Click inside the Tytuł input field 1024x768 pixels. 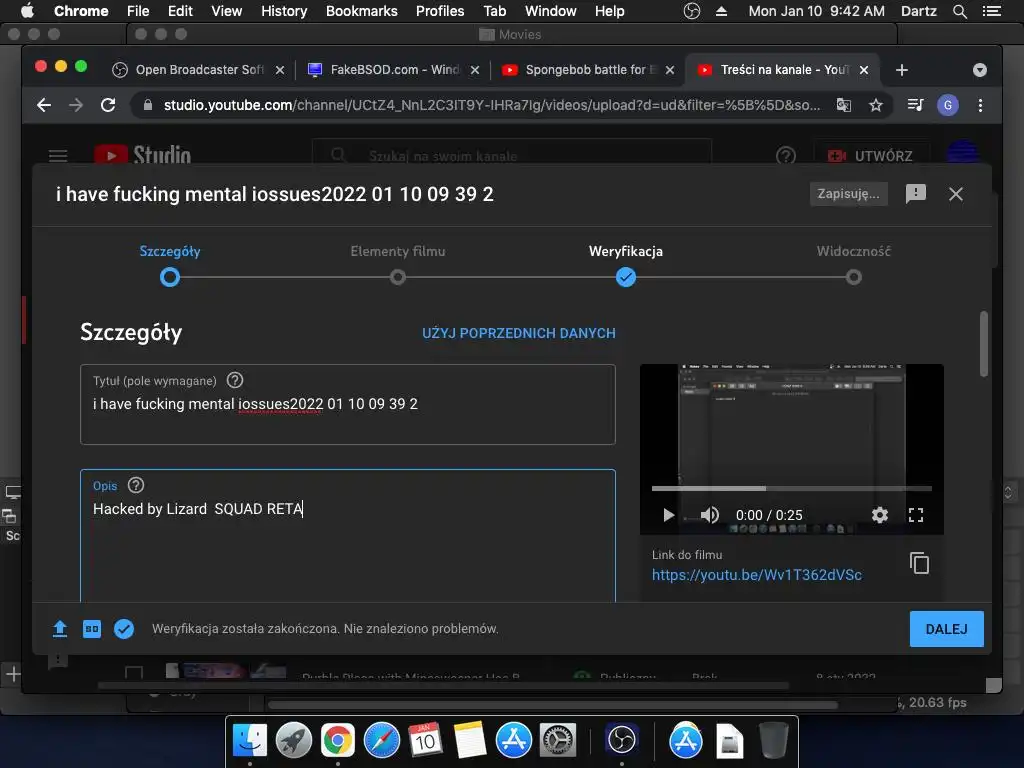(x=347, y=404)
